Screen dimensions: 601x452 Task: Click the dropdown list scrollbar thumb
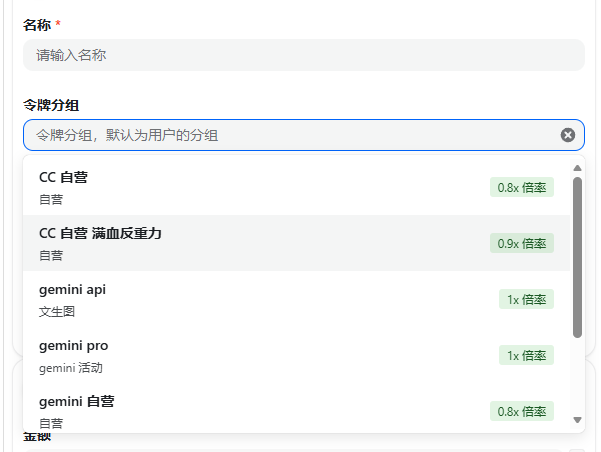pyautogui.click(x=577, y=257)
